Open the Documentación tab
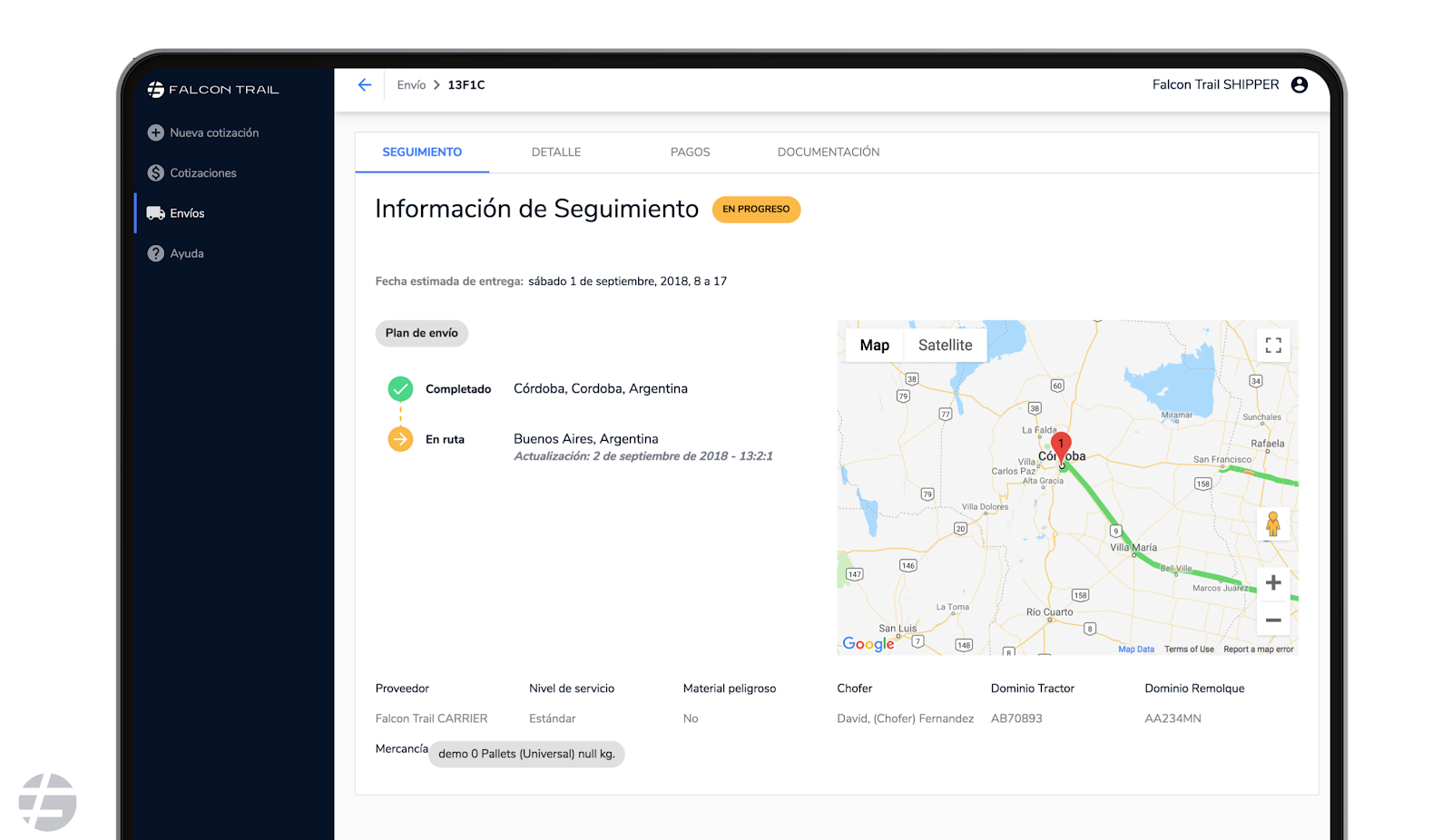1452x840 pixels. (x=829, y=152)
